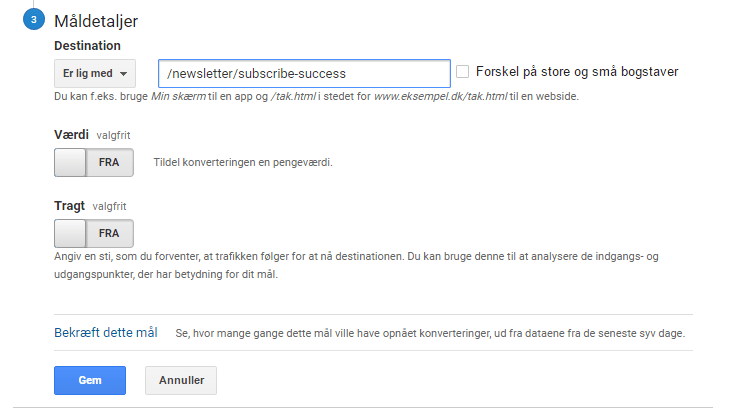Click the destination URL input field
Image resolution: width=729 pixels, height=413 pixels.
(x=304, y=73)
